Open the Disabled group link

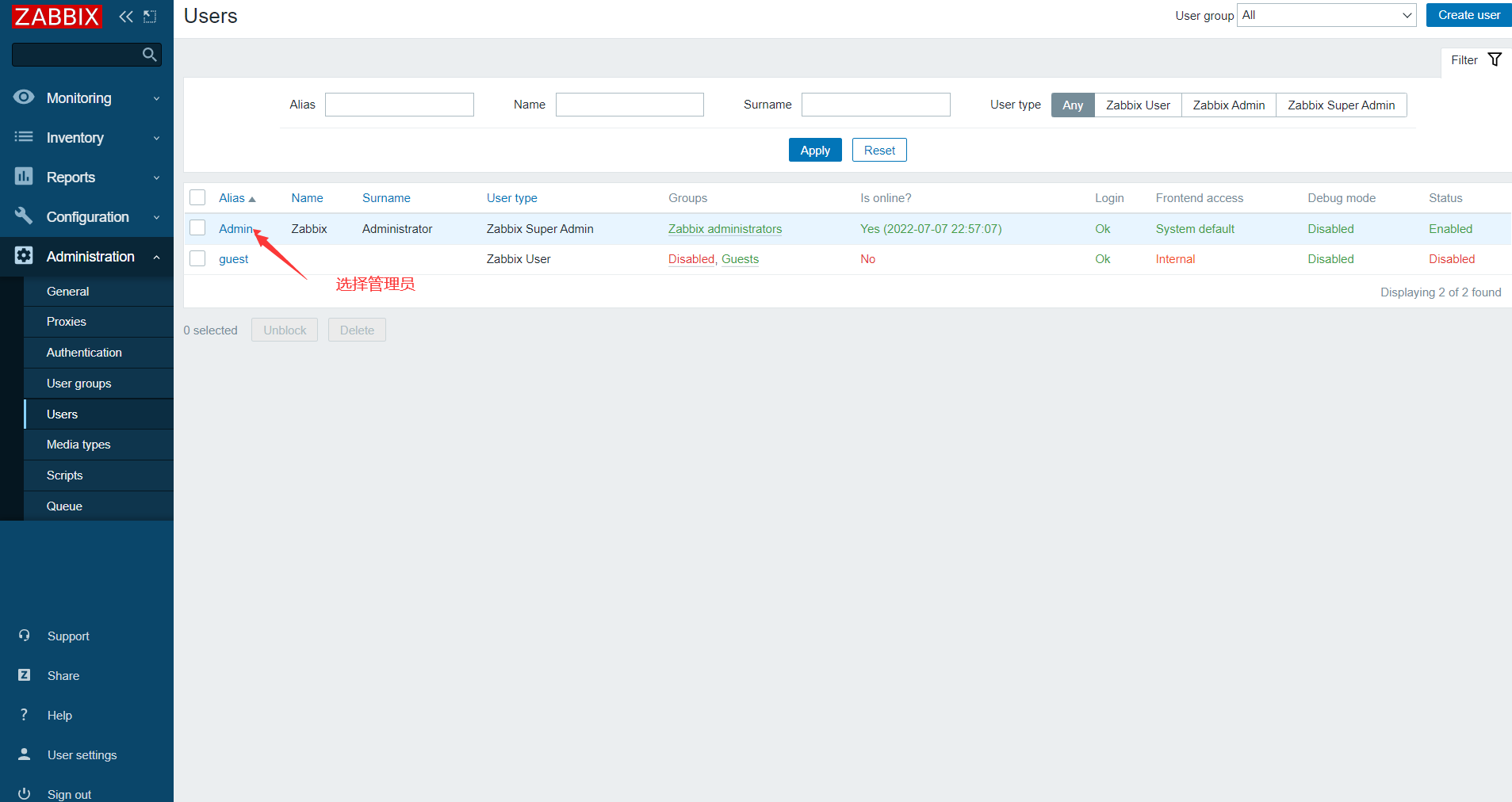point(691,259)
